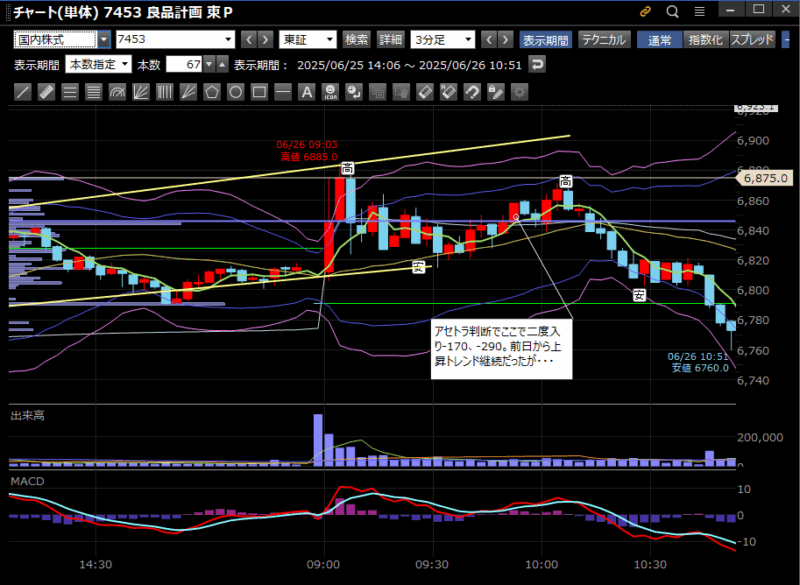Select the multi-line horizontal retracement tool
Image resolution: width=800 pixels, height=585 pixels.
[x=93, y=92]
